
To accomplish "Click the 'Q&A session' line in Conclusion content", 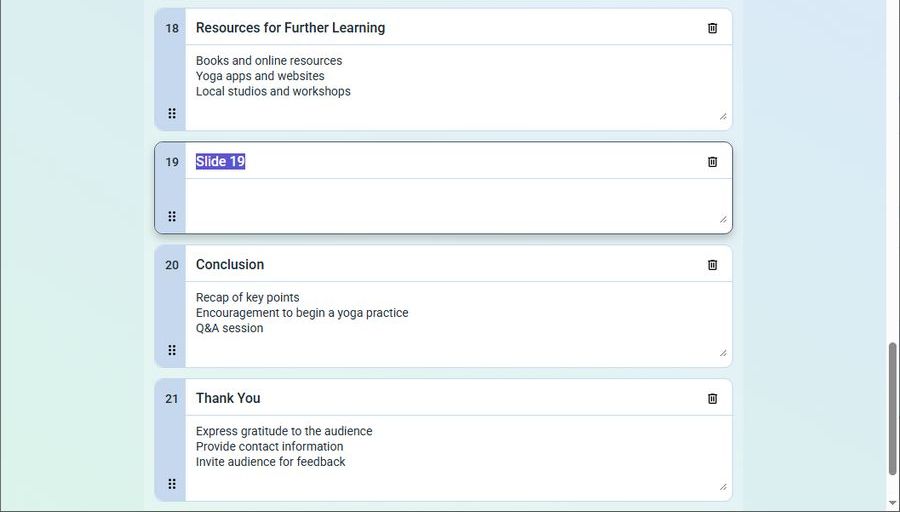I will (x=230, y=328).
